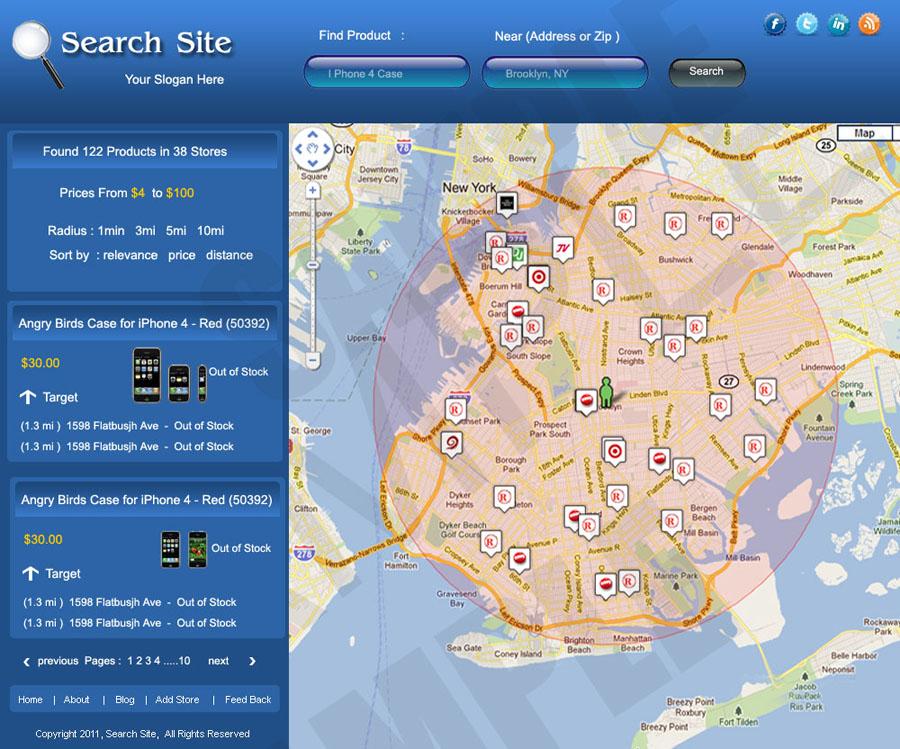Select the R marker near Bergen Beach
The image size is (900, 749).
tap(670, 523)
